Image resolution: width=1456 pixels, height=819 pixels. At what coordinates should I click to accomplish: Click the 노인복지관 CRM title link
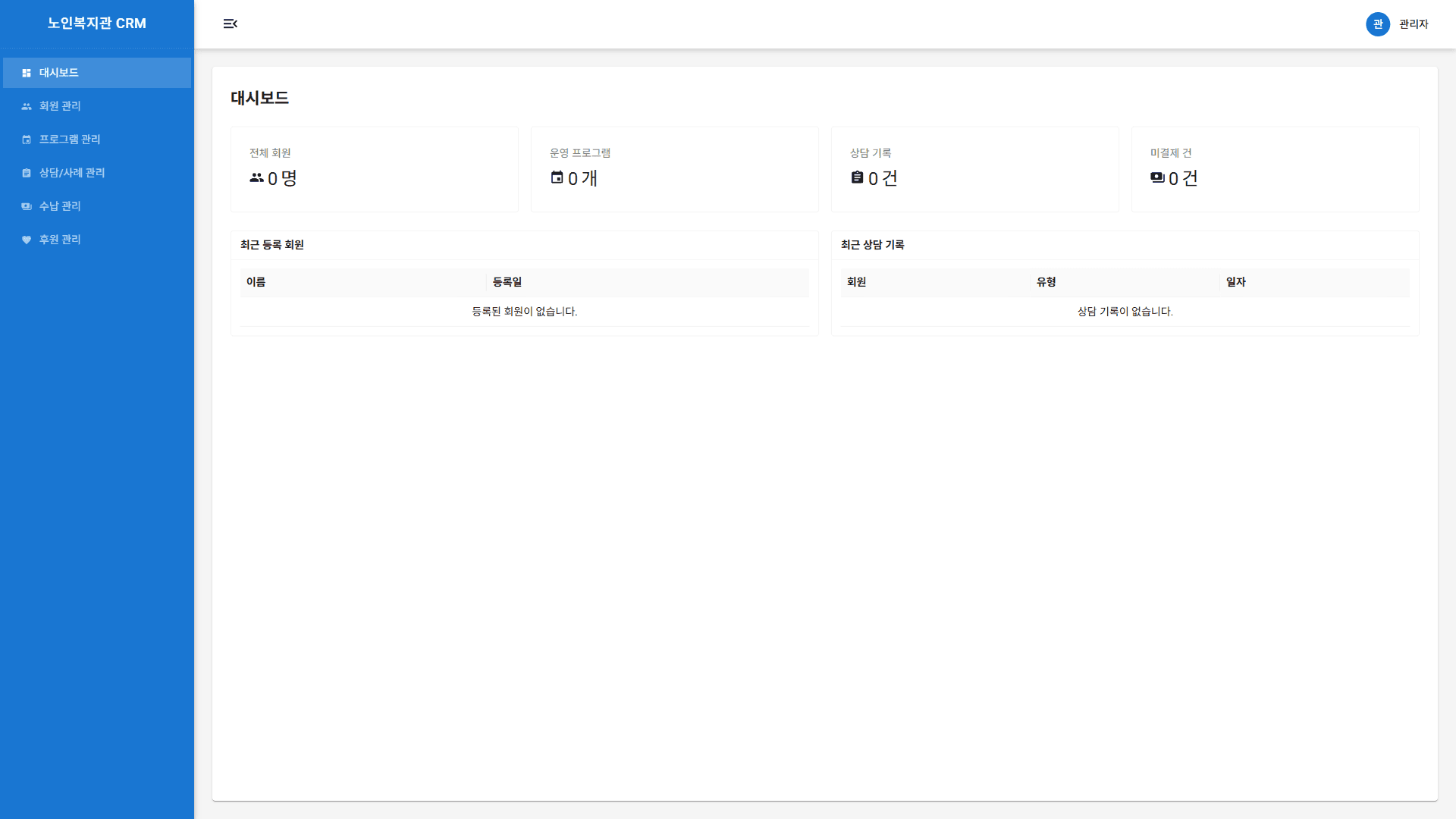click(x=97, y=24)
